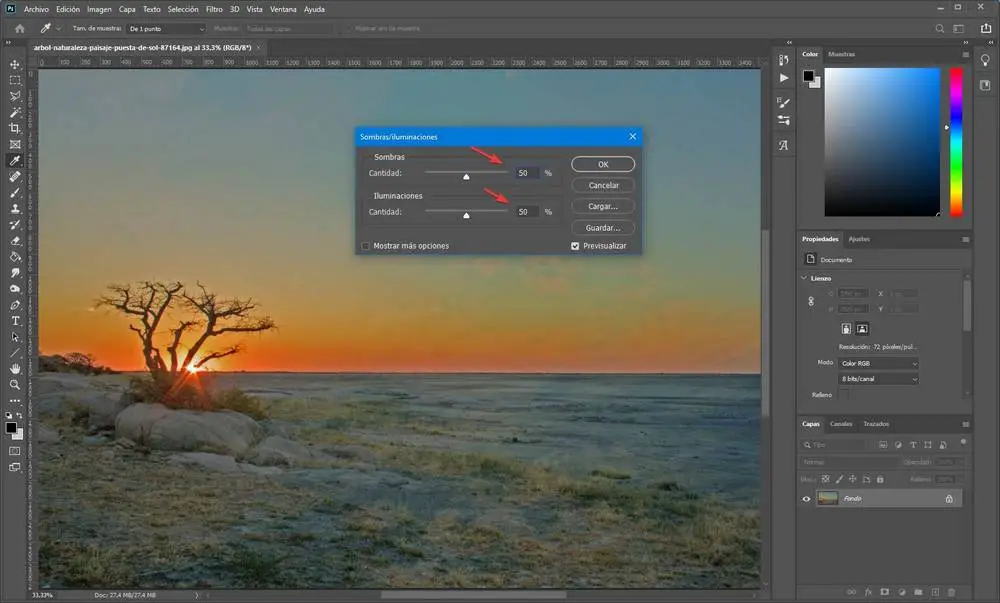Image resolution: width=1000 pixels, height=603 pixels.
Task: Switch to the Canales tab
Action: (841, 424)
